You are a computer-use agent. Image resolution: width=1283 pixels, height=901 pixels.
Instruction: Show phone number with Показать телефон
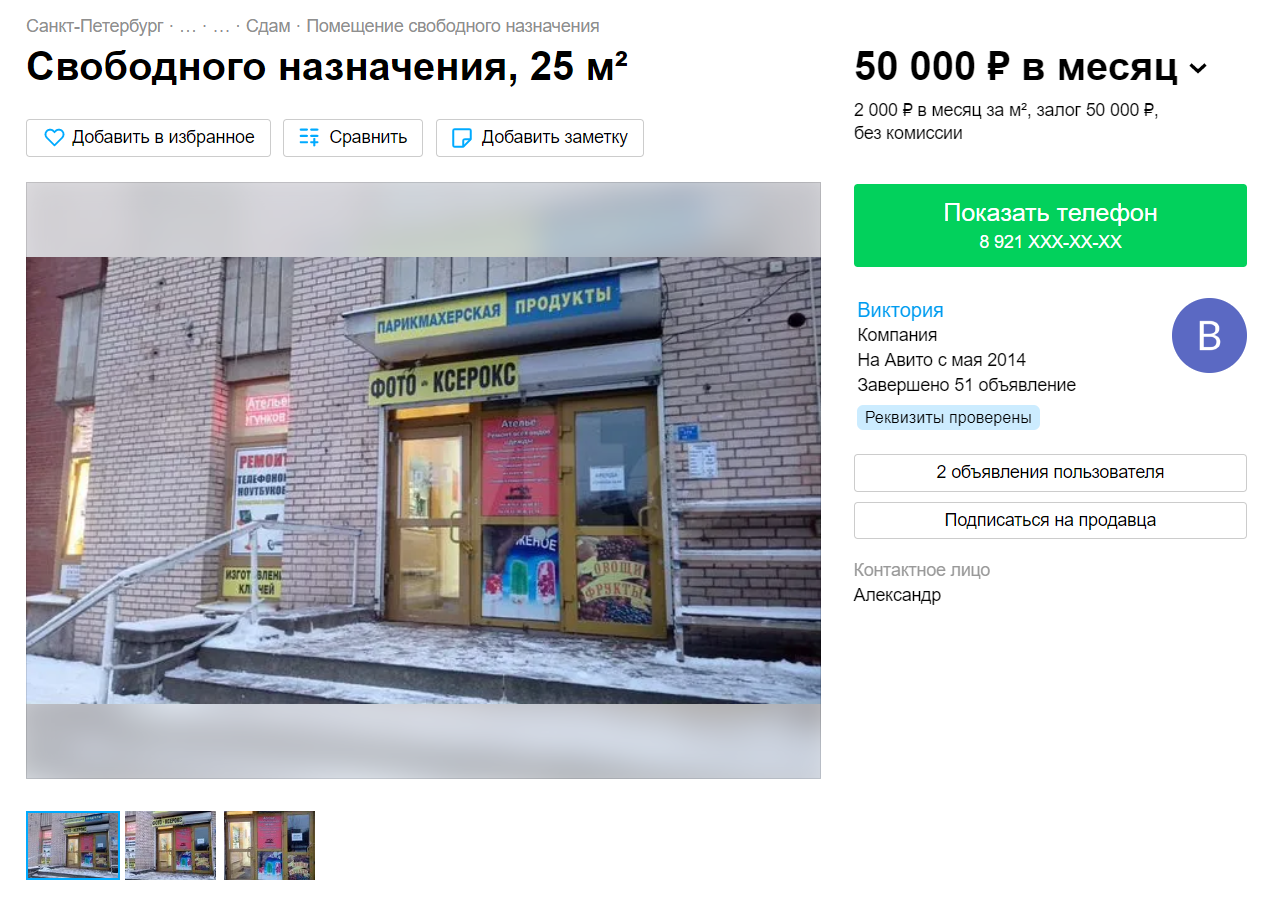pyautogui.click(x=1050, y=225)
